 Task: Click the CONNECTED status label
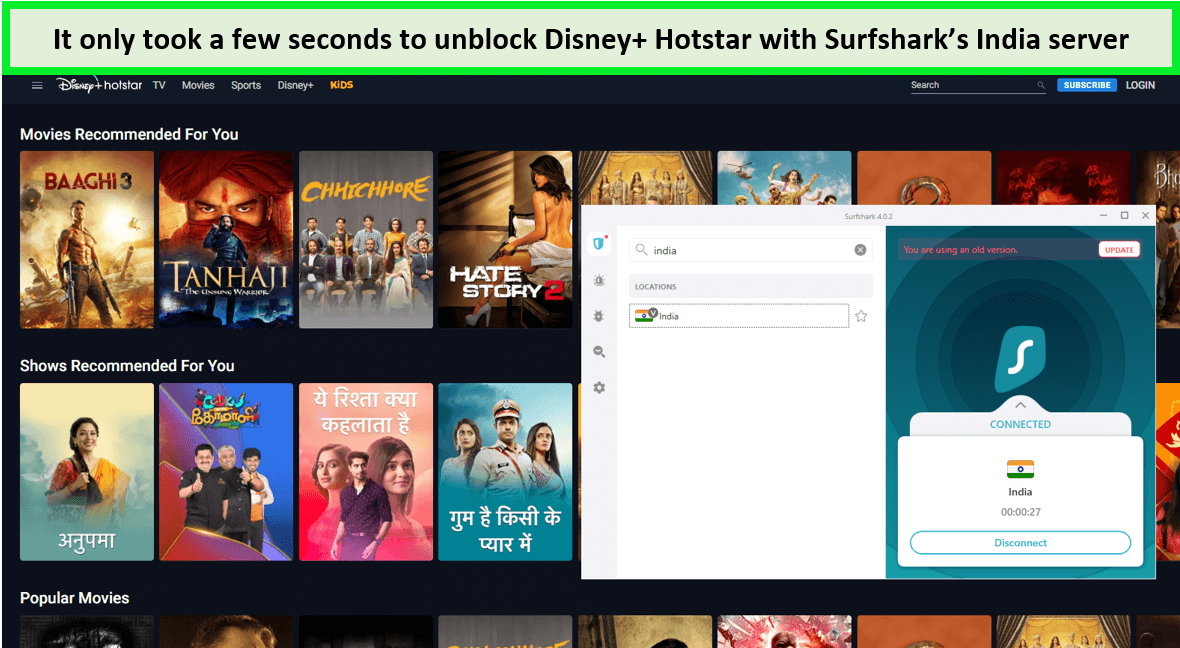pyautogui.click(x=1020, y=424)
